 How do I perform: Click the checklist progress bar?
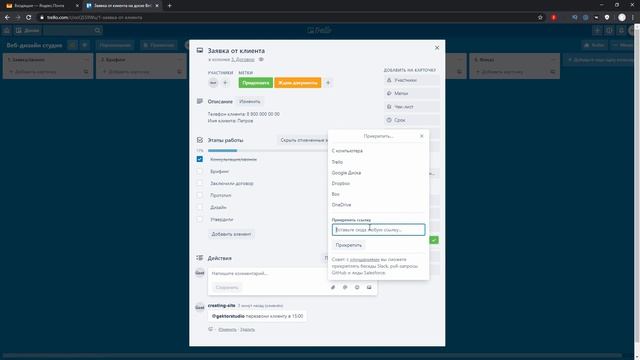click(268, 151)
